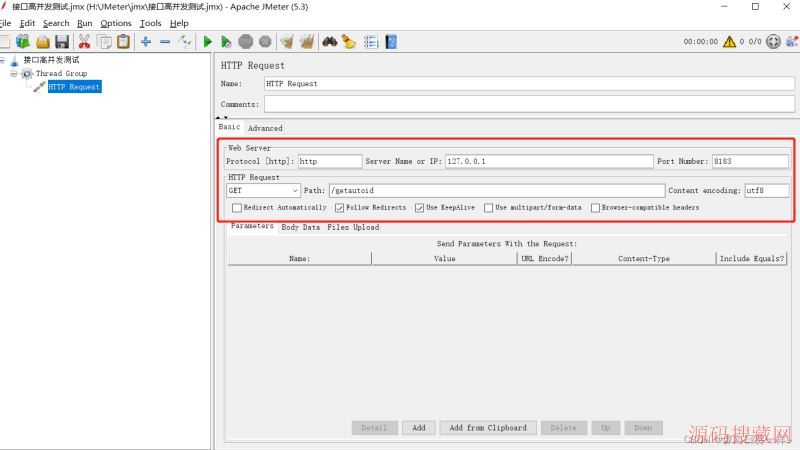Select the Parameters tab

point(252,226)
